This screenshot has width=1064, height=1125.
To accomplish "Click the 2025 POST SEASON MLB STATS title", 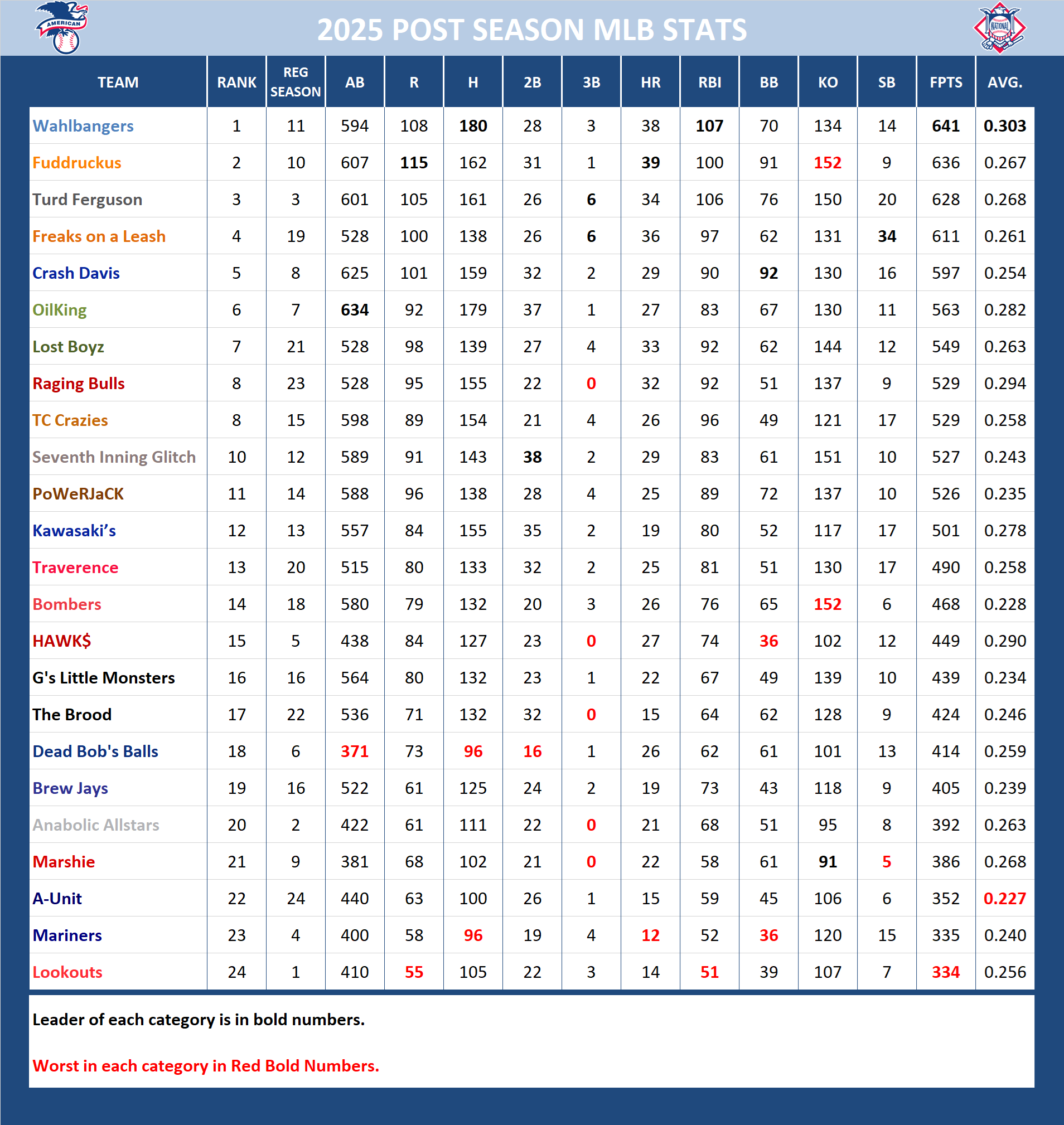I will (x=532, y=31).
